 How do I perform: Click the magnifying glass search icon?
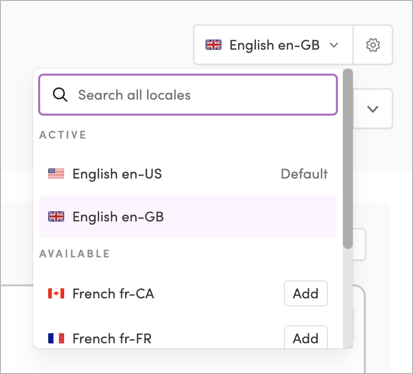pyautogui.click(x=60, y=95)
